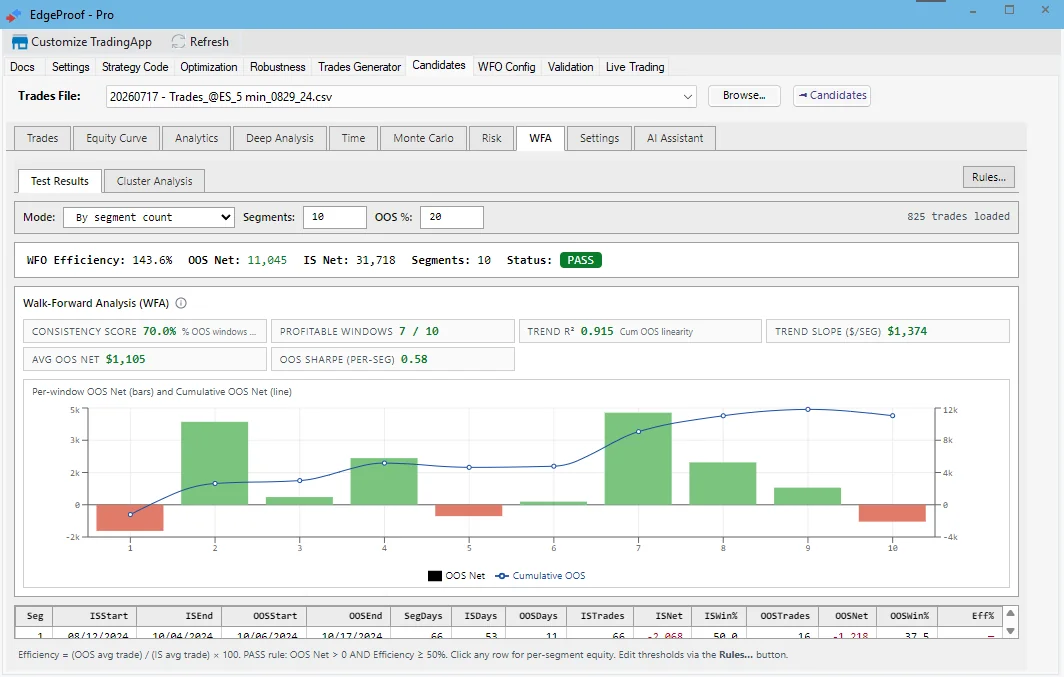Open the Settings main tab

[71, 66]
